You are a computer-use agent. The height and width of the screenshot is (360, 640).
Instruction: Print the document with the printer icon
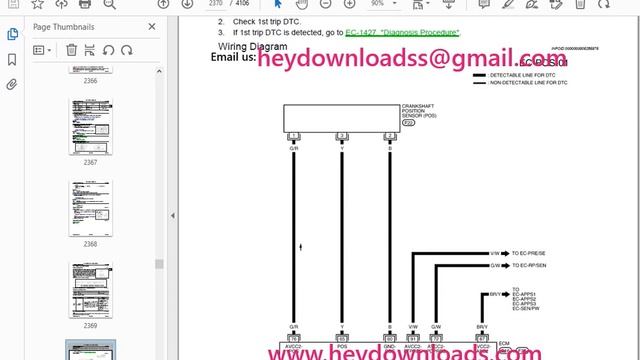pos(85,4)
